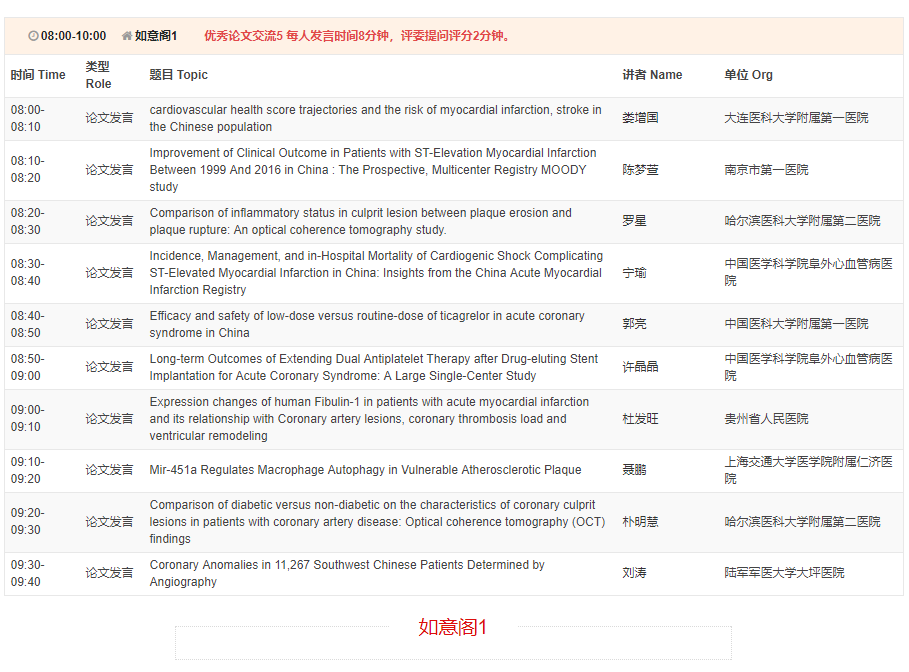Viewport: 909px width, 672px height.
Task: Select the red session title 优秀论文交流5
Action: [243, 36]
